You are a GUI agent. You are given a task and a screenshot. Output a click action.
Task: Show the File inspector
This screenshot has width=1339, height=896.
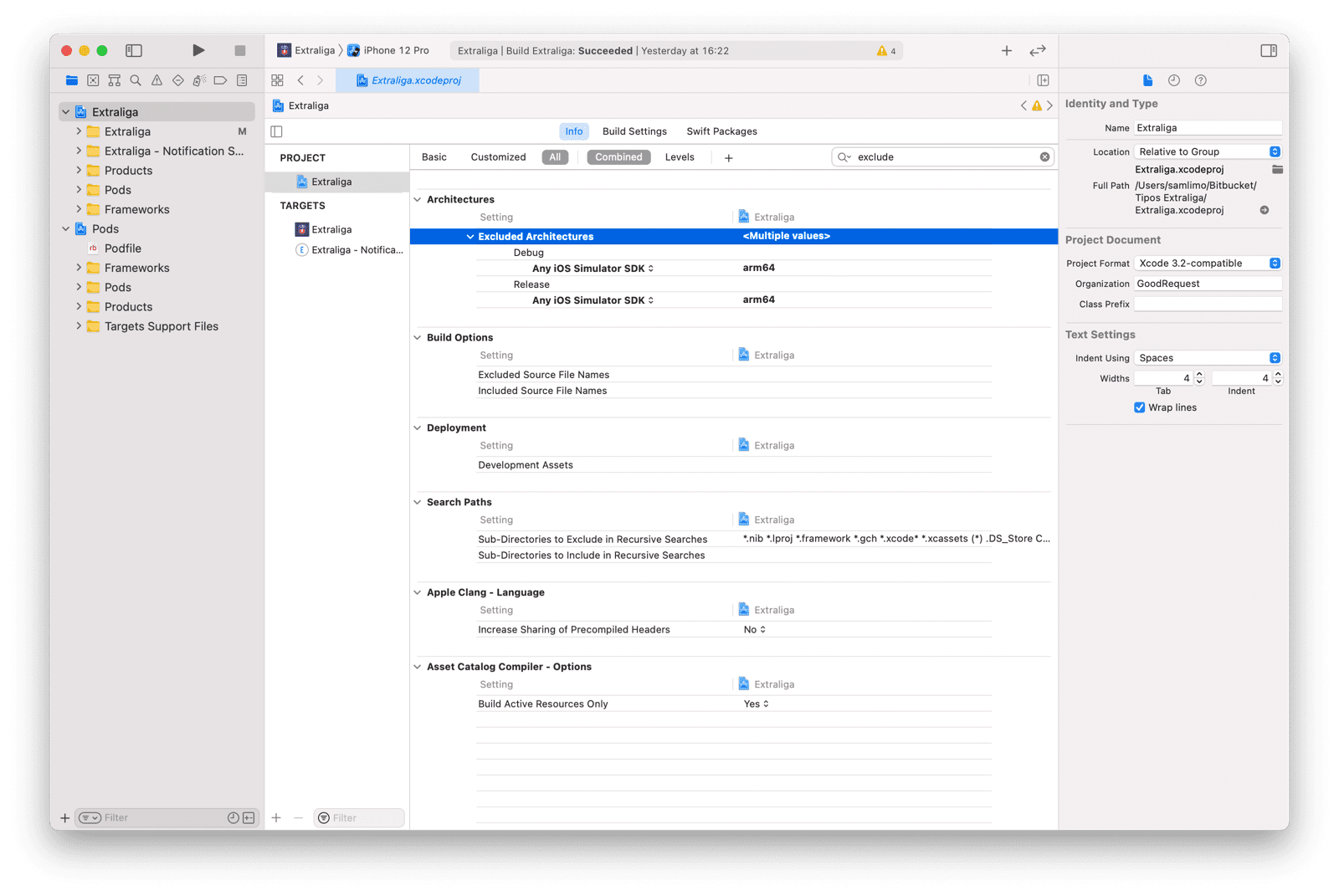tap(1147, 80)
